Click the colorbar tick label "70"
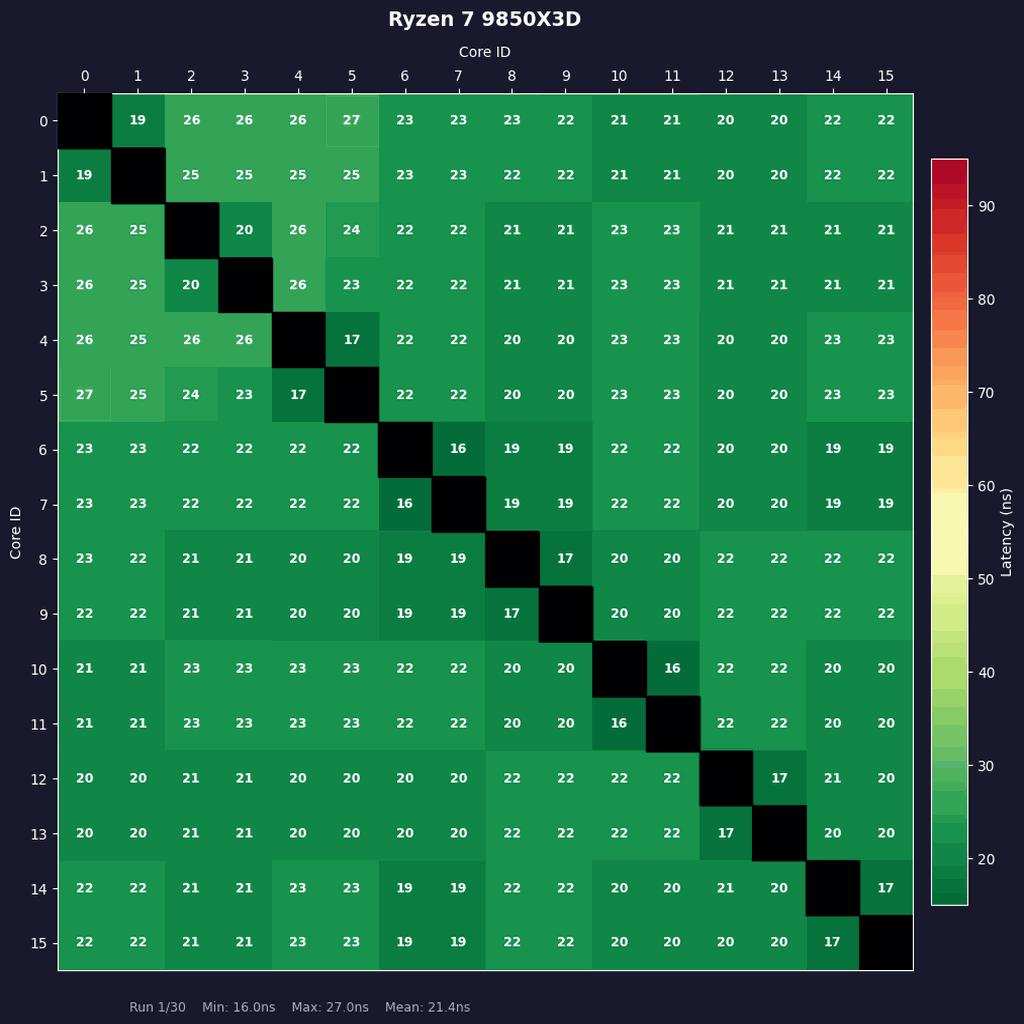Viewport: 1024px width, 1024px height. [986, 393]
